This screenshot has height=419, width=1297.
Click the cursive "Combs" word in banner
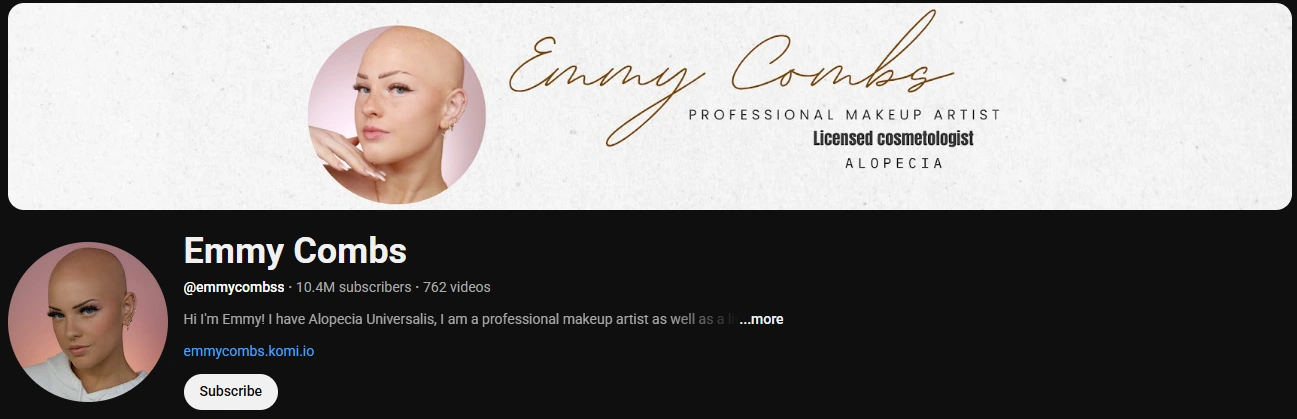click(x=839, y=62)
